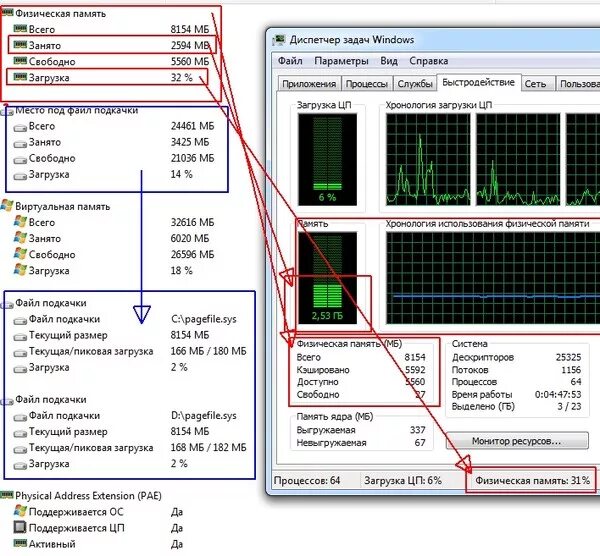This screenshot has width=600, height=556.
Task: Click the Виртуальная память section Windows flag icon
Action: pos(7,205)
